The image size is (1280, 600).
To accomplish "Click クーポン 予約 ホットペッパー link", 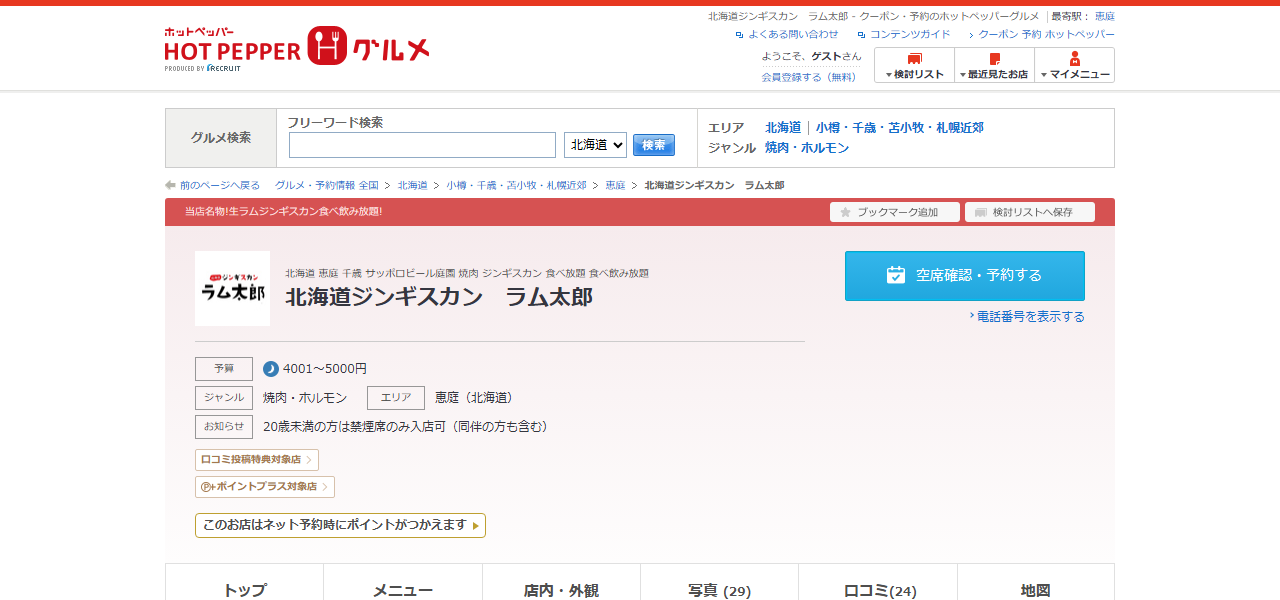I will click(x=1046, y=34).
